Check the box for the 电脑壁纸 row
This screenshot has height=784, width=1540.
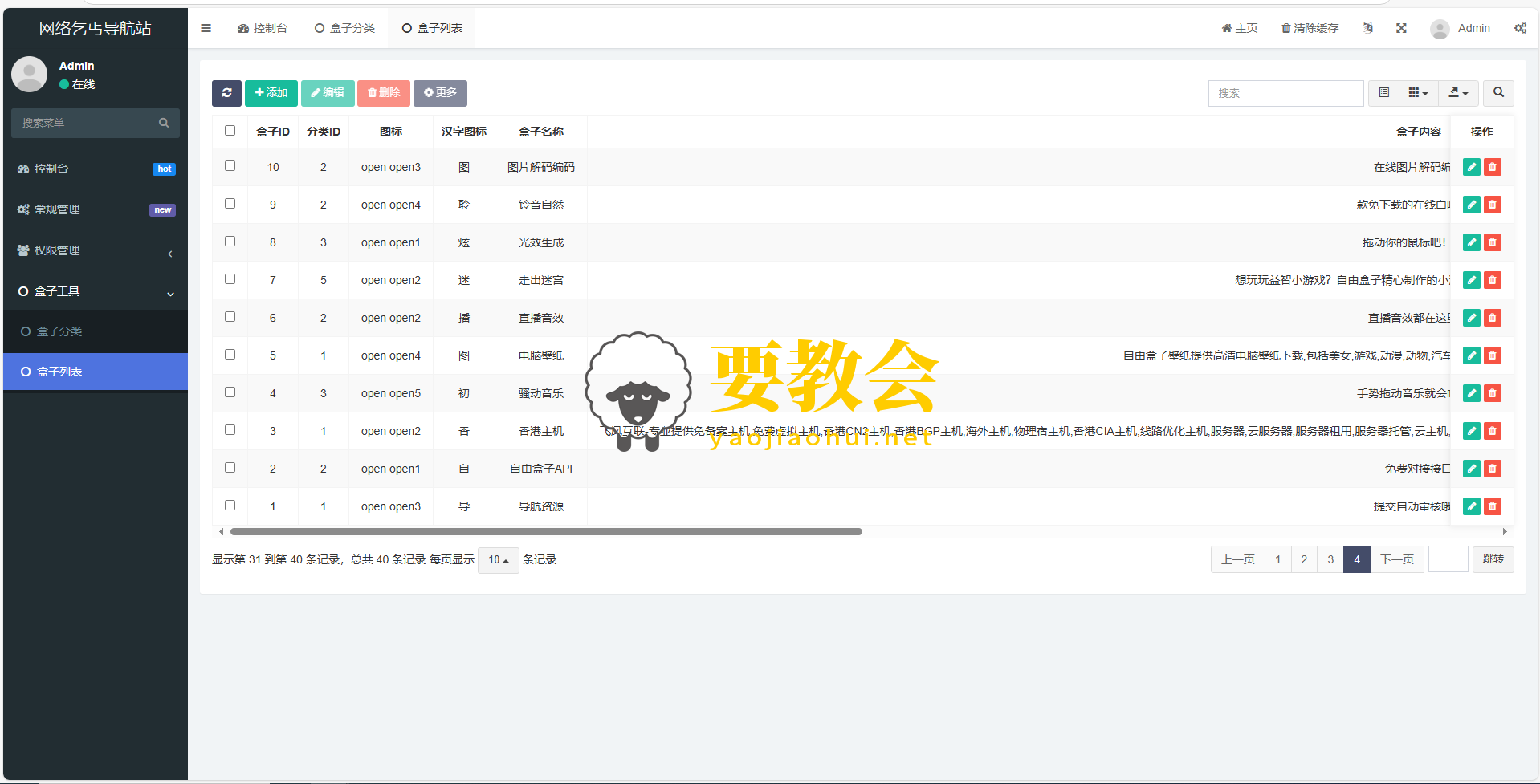coord(230,355)
